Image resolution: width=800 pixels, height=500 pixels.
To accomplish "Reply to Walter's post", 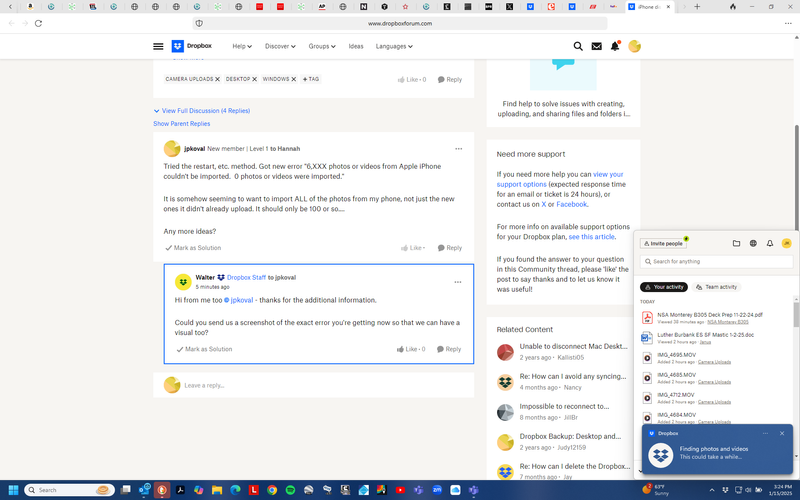I will pyautogui.click(x=449, y=349).
